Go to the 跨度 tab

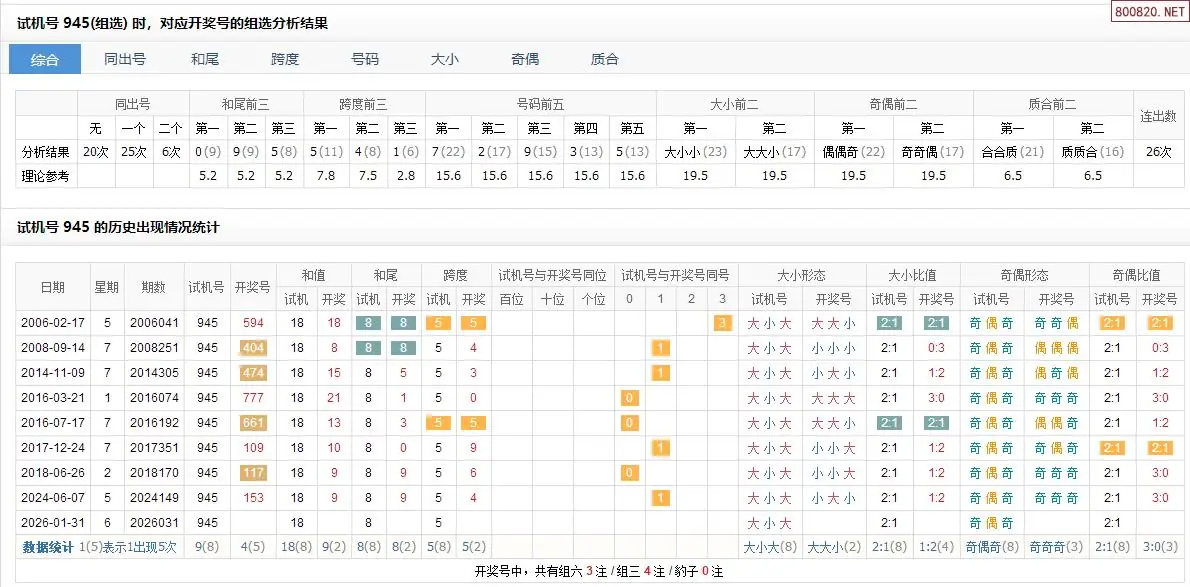(x=285, y=59)
